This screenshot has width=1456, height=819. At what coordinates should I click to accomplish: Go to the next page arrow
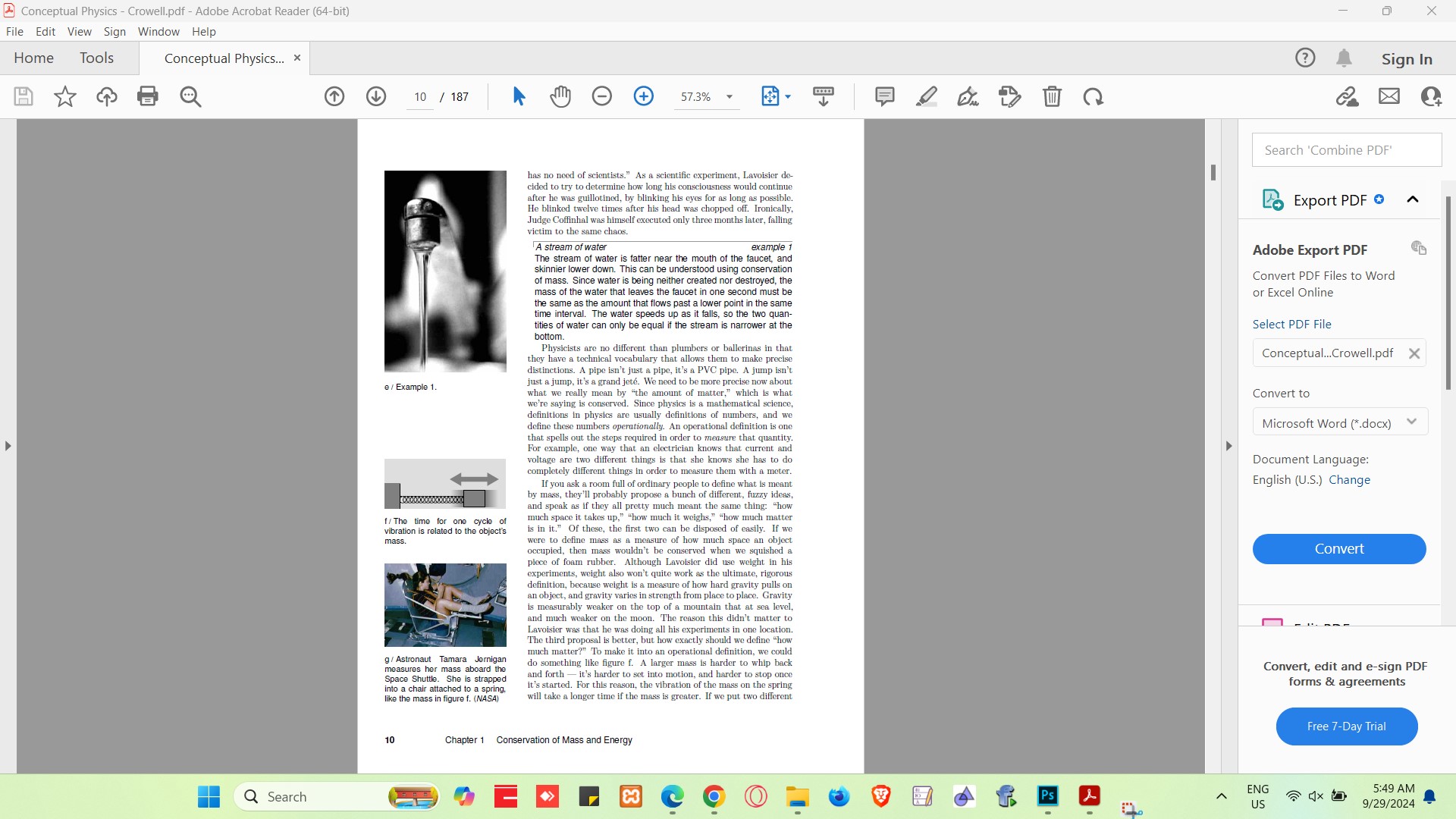tap(376, 96)
